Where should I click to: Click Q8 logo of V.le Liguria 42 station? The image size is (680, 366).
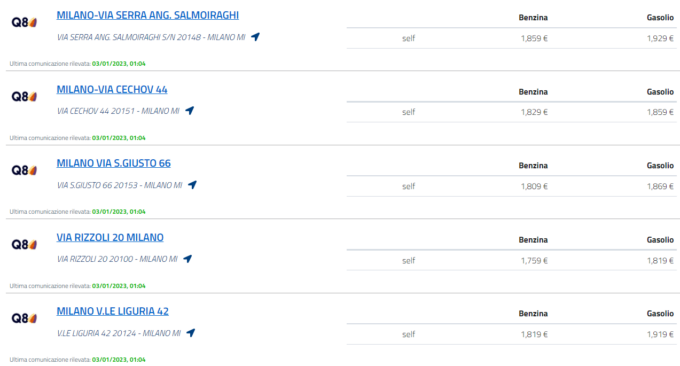click(24, 318)
